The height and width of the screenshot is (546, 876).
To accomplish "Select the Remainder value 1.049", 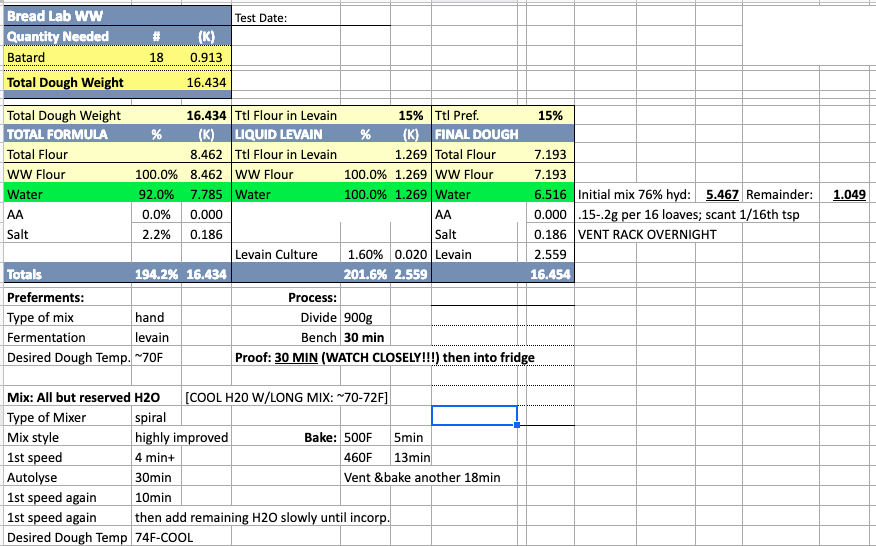I will coord(849,194).
